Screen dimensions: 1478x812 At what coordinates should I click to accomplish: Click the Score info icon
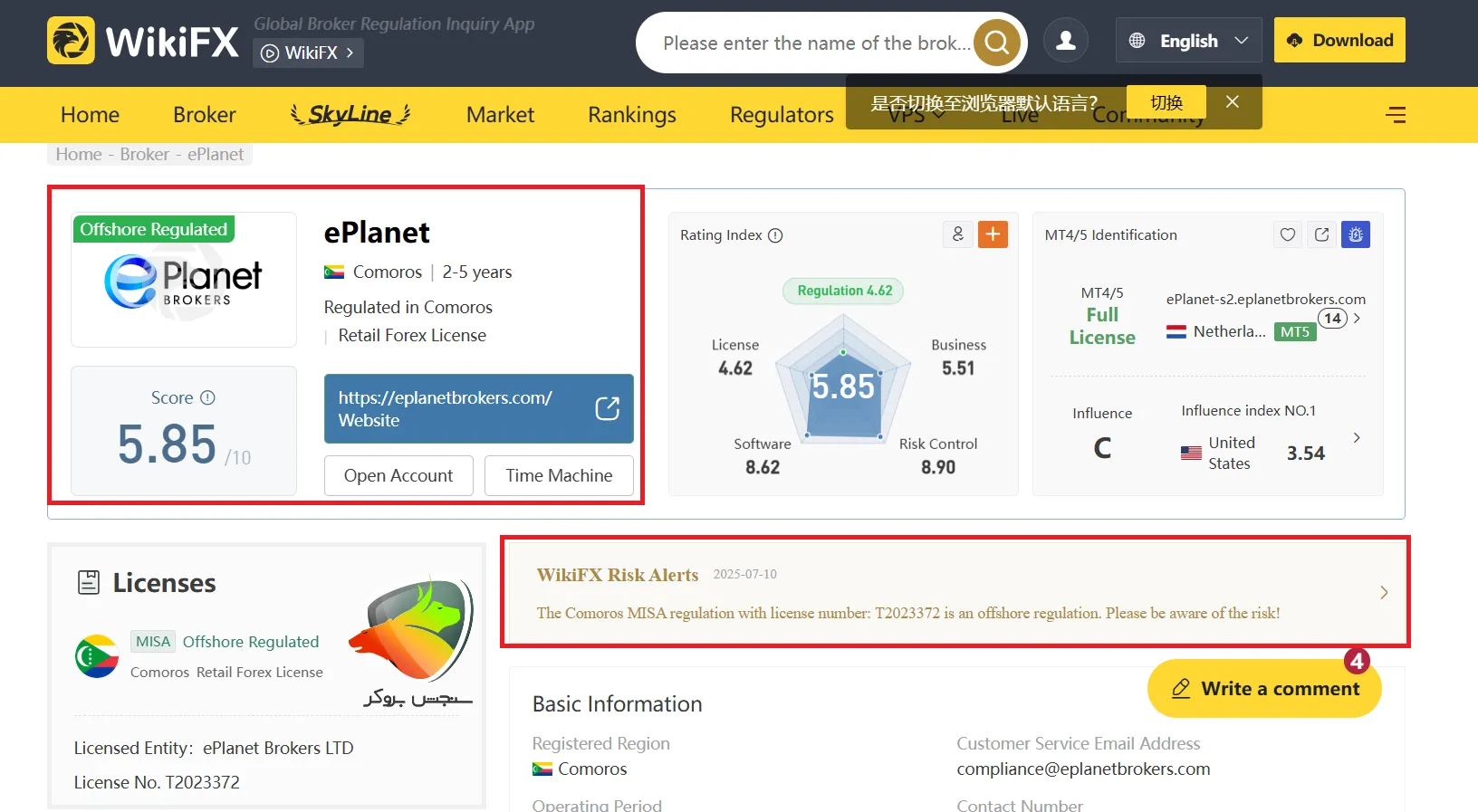coord(207,397)
